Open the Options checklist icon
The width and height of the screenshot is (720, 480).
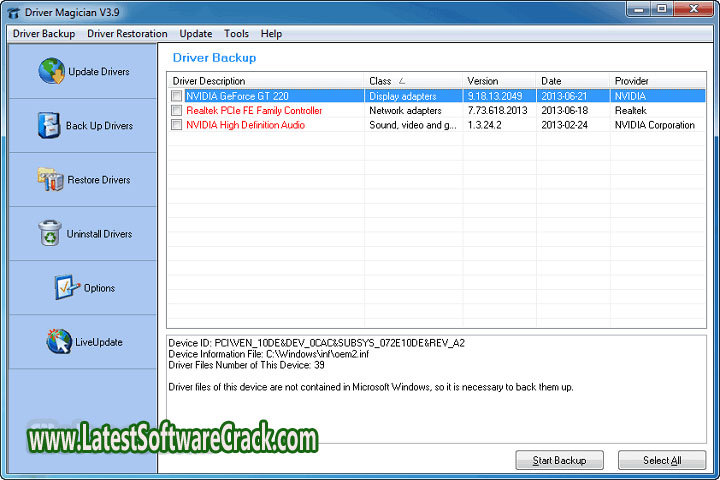coord(66,287)
